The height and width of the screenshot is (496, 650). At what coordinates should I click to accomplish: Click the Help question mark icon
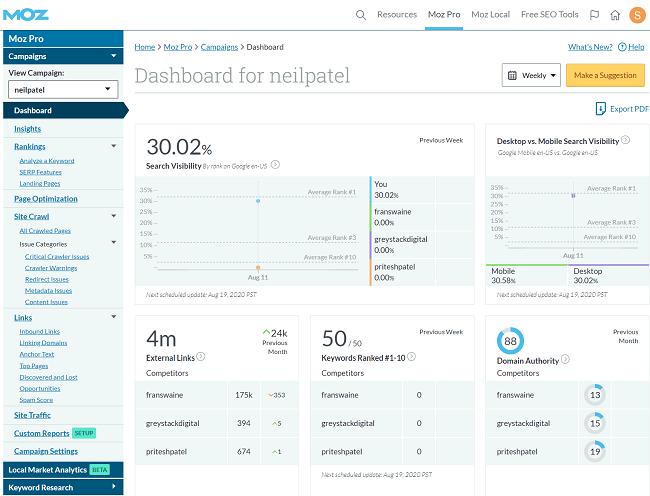[x=622, y=47]
